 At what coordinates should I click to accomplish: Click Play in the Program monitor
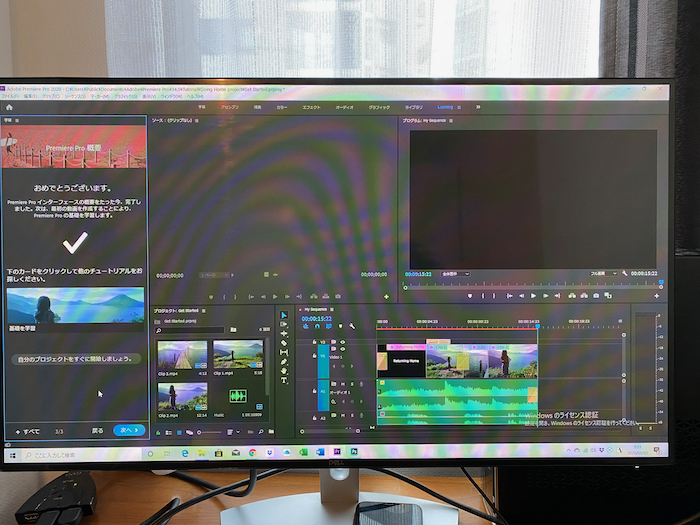click(x=533, y=296)
